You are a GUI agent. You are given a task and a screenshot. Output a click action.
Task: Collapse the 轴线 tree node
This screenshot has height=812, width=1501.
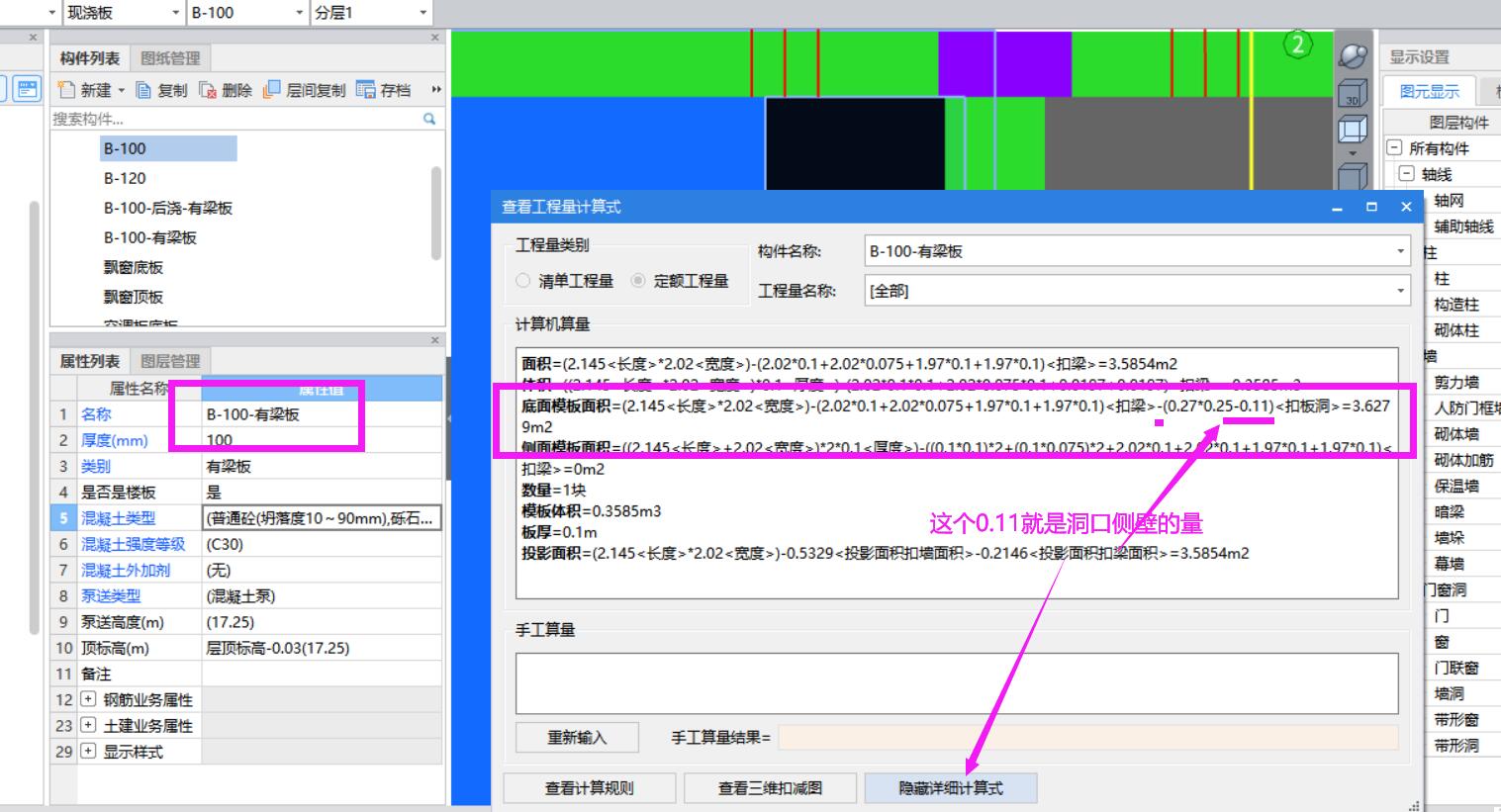[x=1406, y=174]
